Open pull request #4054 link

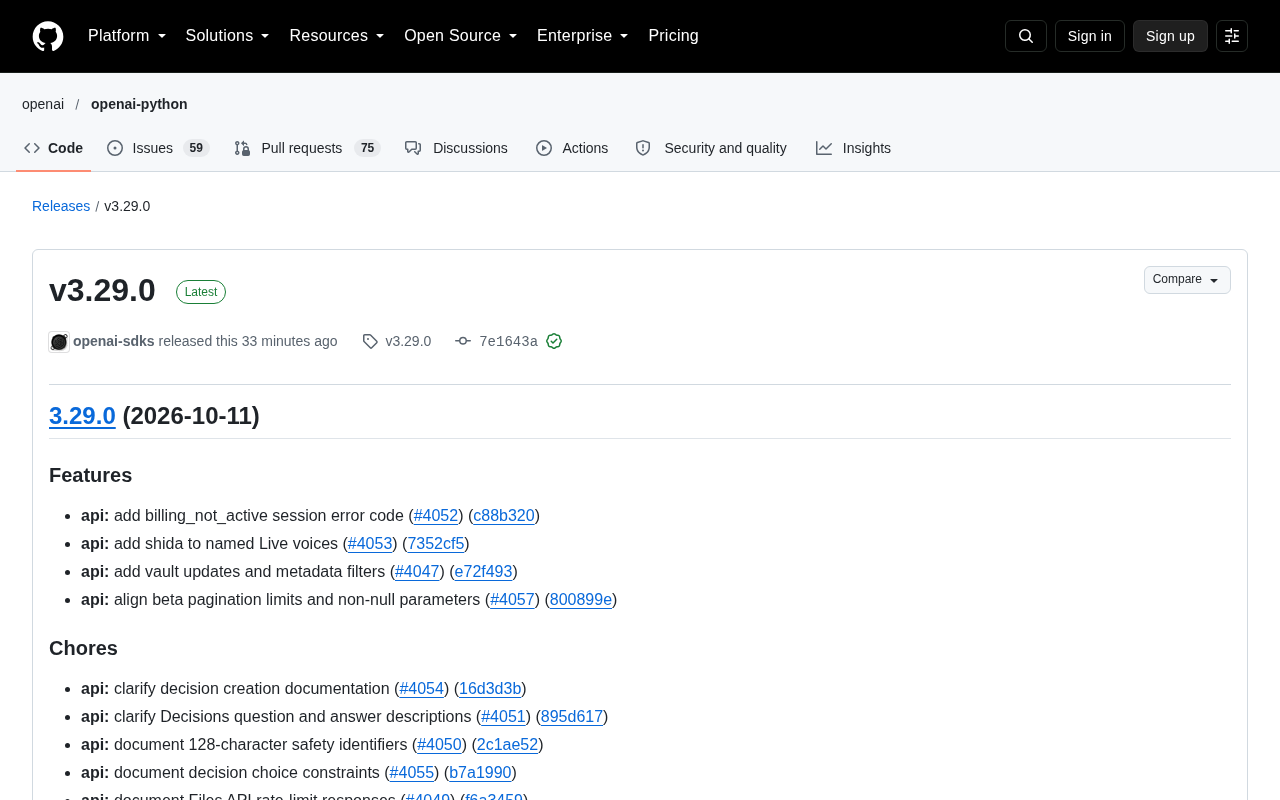[422, 689]
